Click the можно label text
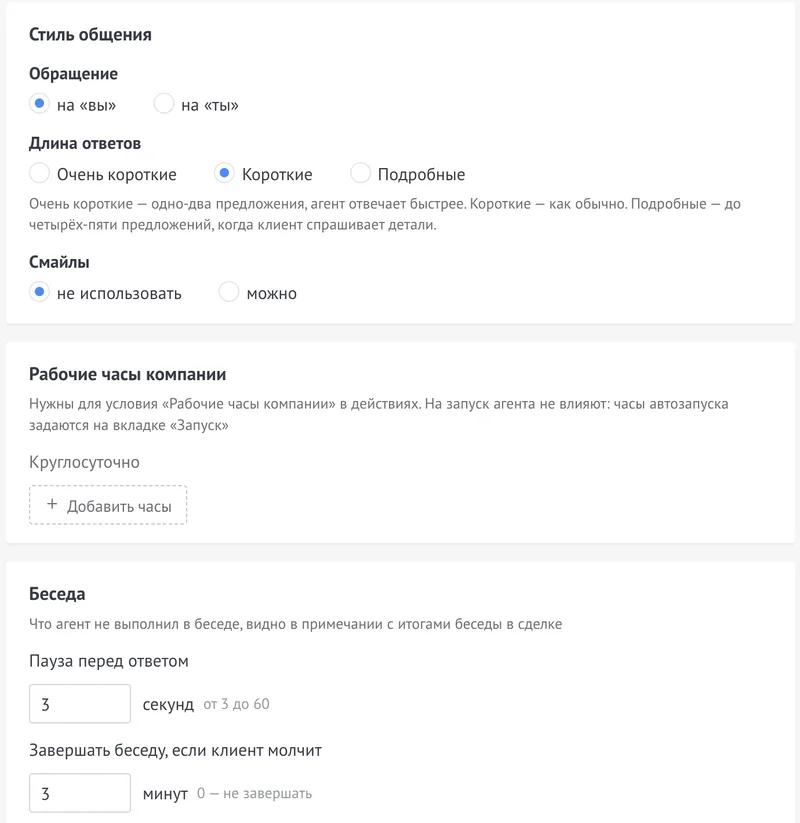This screenshot has width=800, height=823. click(x=272, y=294)
